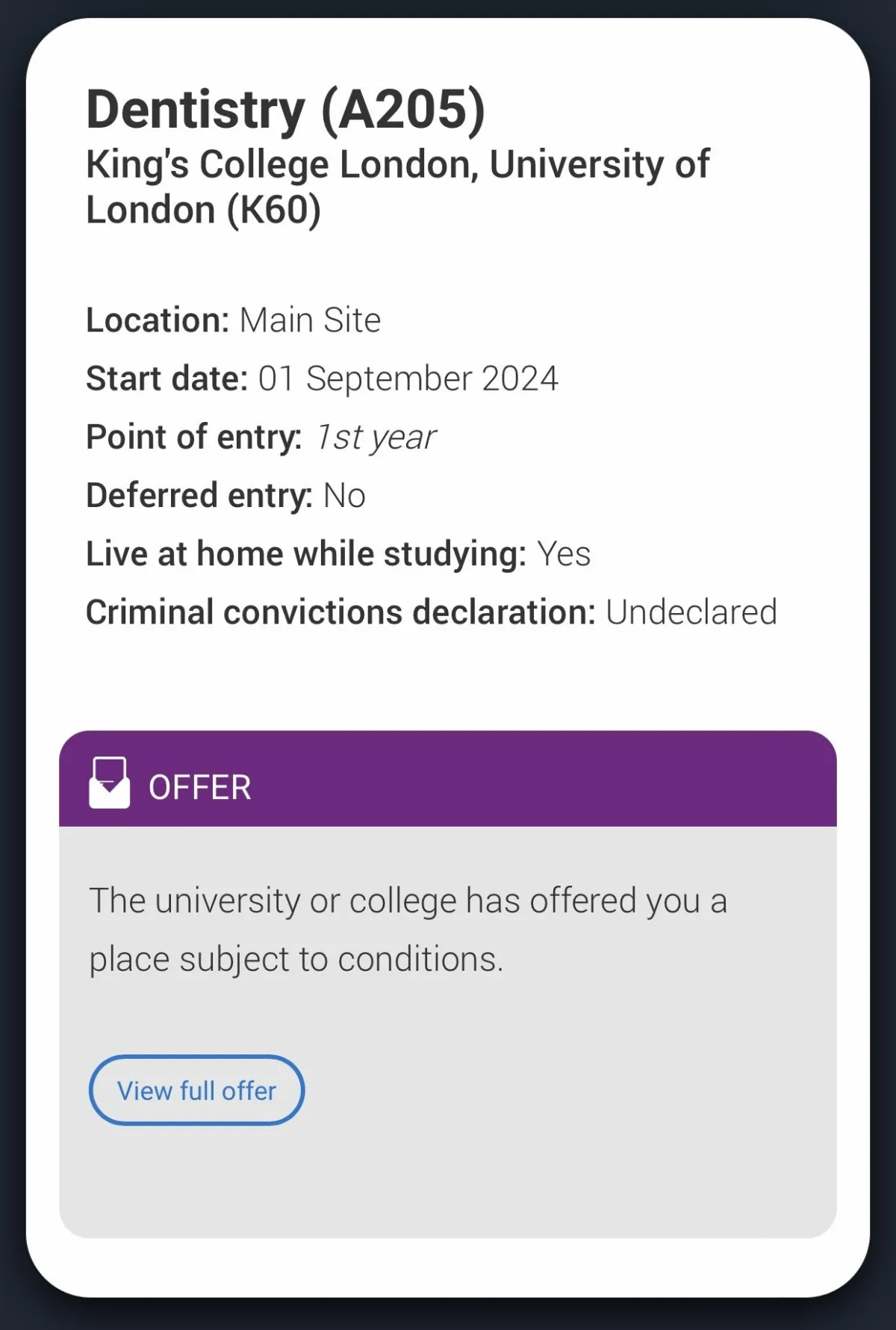Click the 'Yes' live at home value
Screen dimensions: 896x1330
tap(564, 554)
